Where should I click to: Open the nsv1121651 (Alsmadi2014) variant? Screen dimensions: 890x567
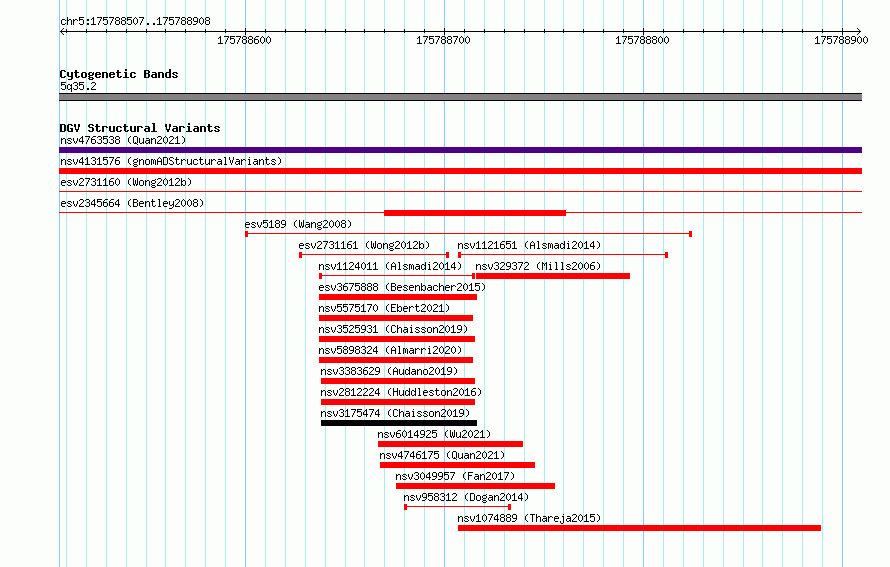(x=529, y=245)
